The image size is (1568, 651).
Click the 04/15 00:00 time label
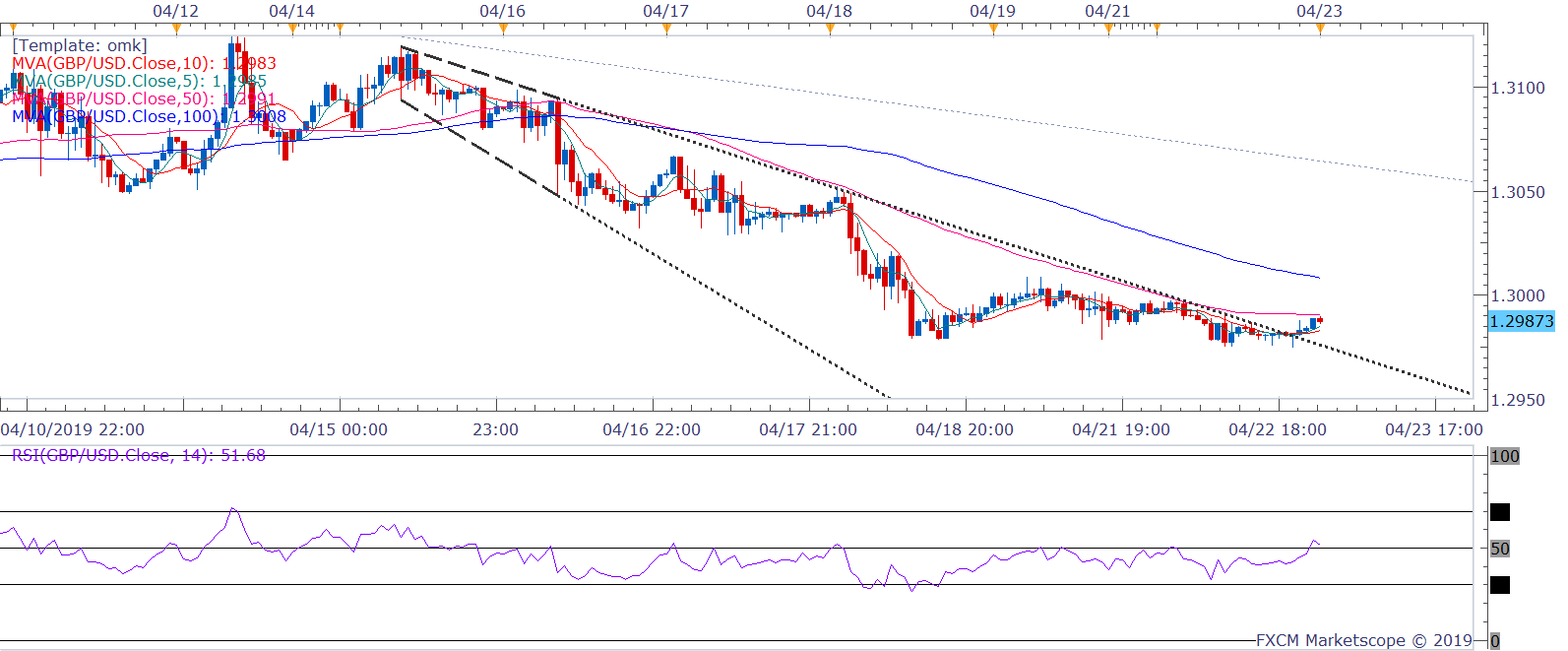(339, 429)
